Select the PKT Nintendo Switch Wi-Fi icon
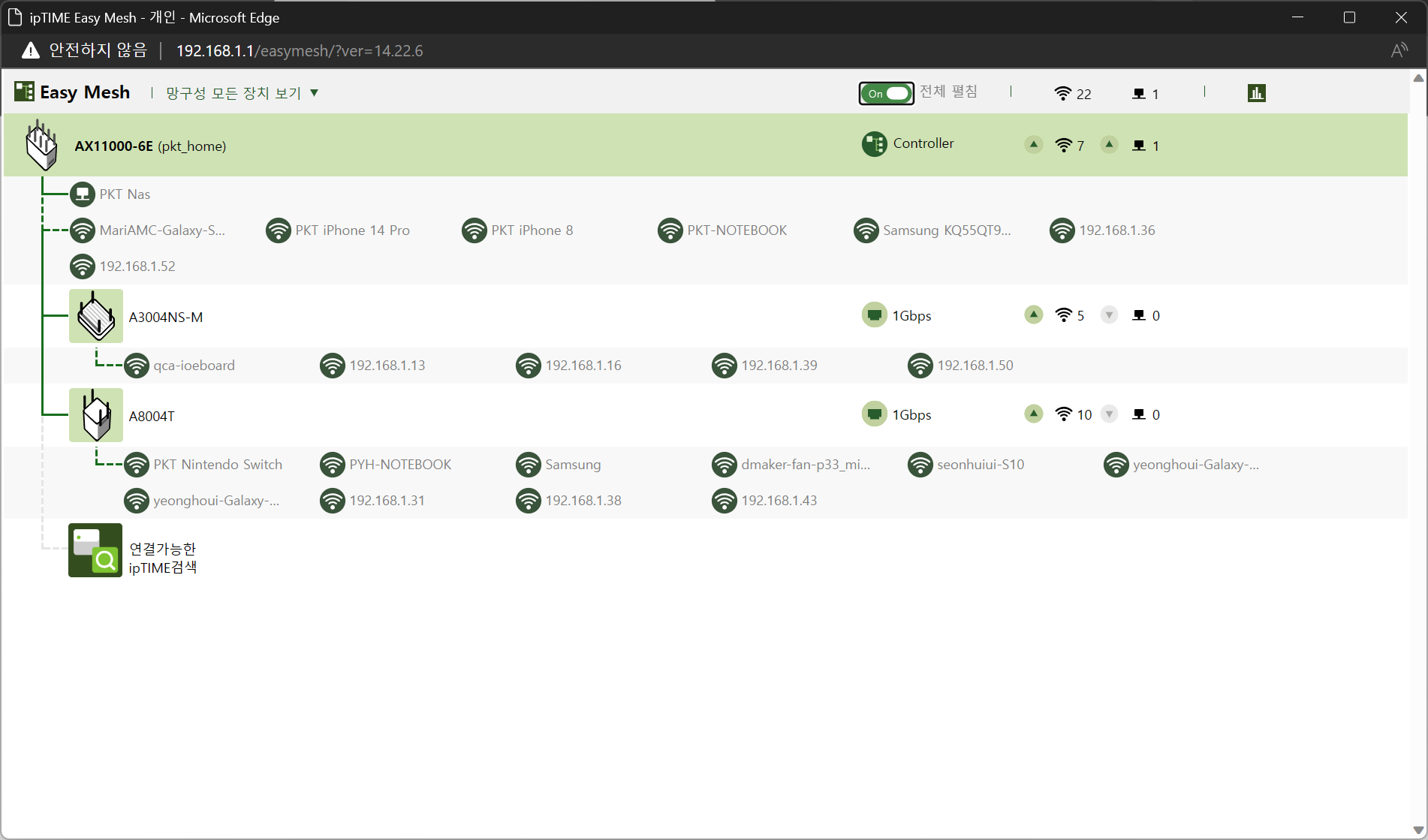 click(137, 465)
